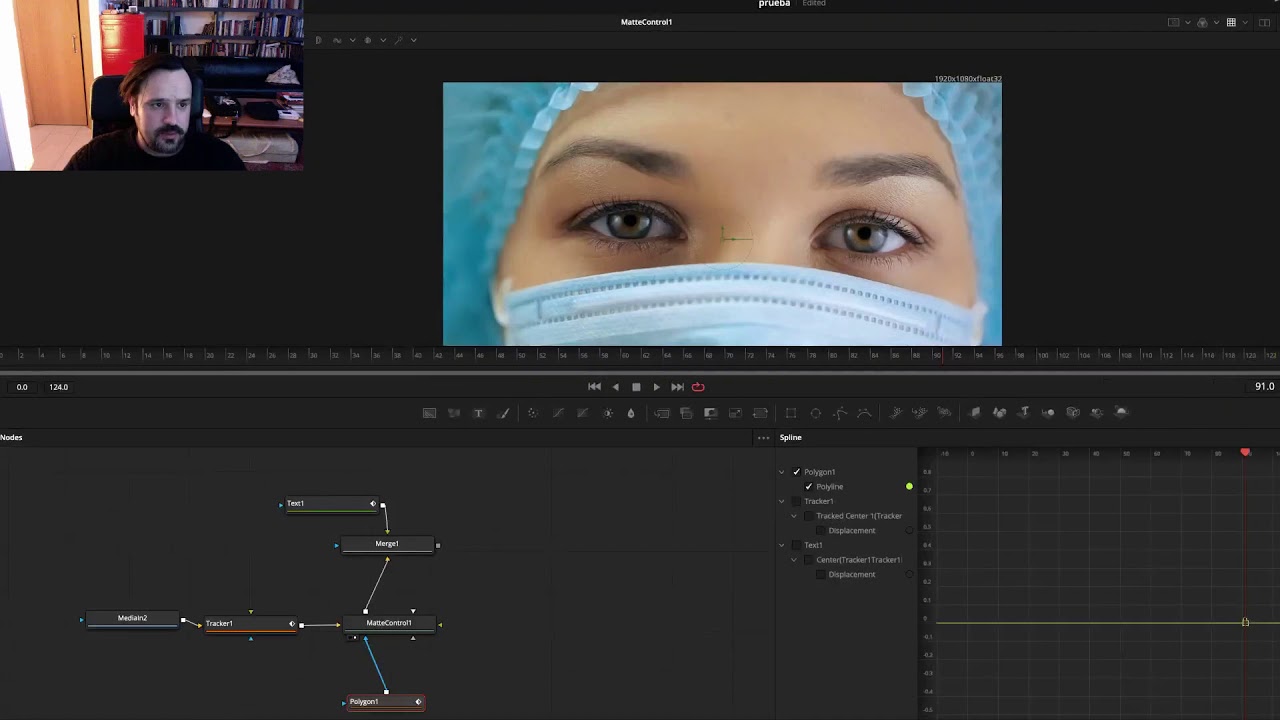Image resolution: width=1280 pixels, height=720 pixels.
Task: Collapse the Tracker1 spline group
Action: [x=782, y=501]
